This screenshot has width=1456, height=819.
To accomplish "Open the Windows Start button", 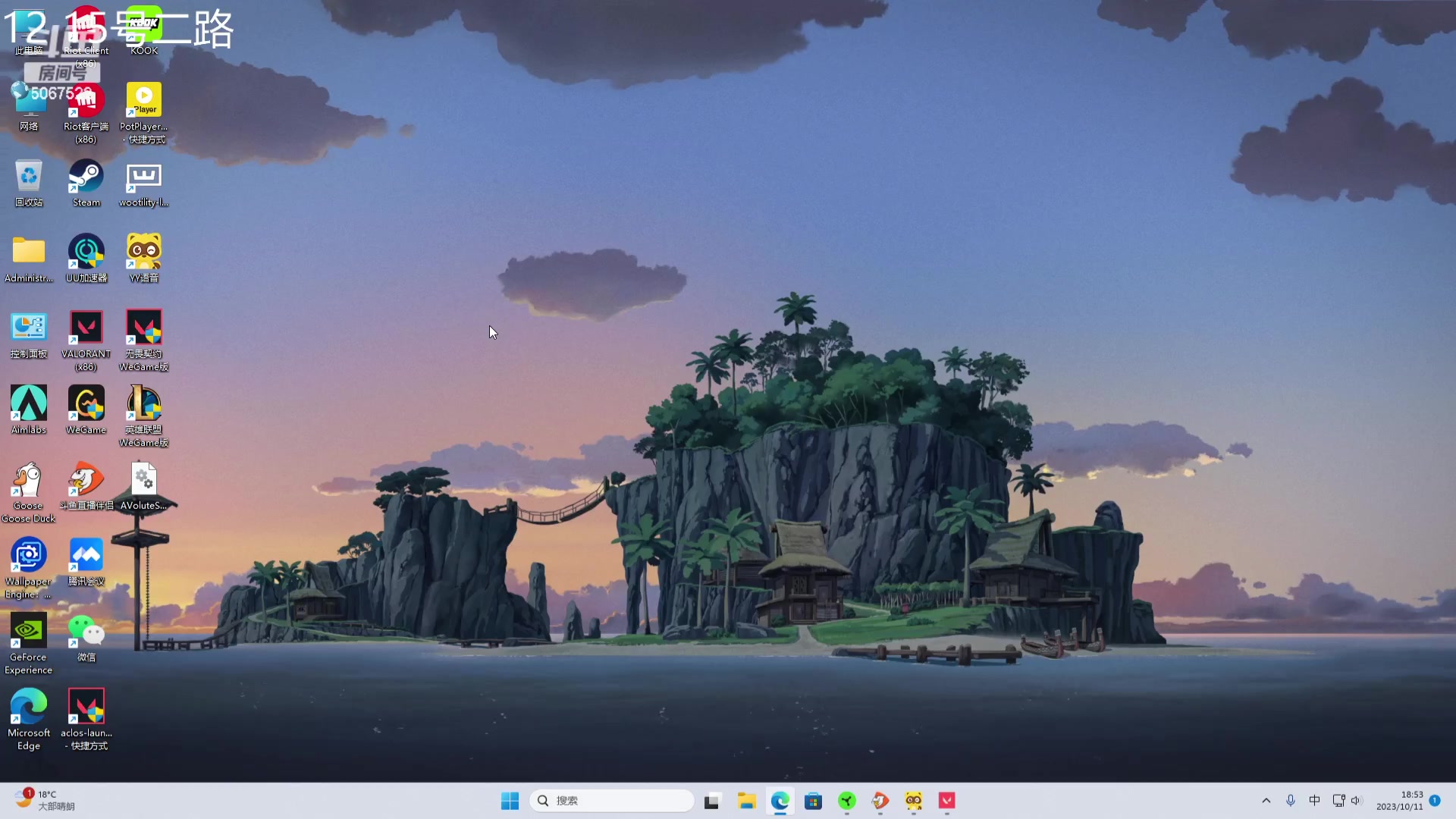I will (510, 801).
